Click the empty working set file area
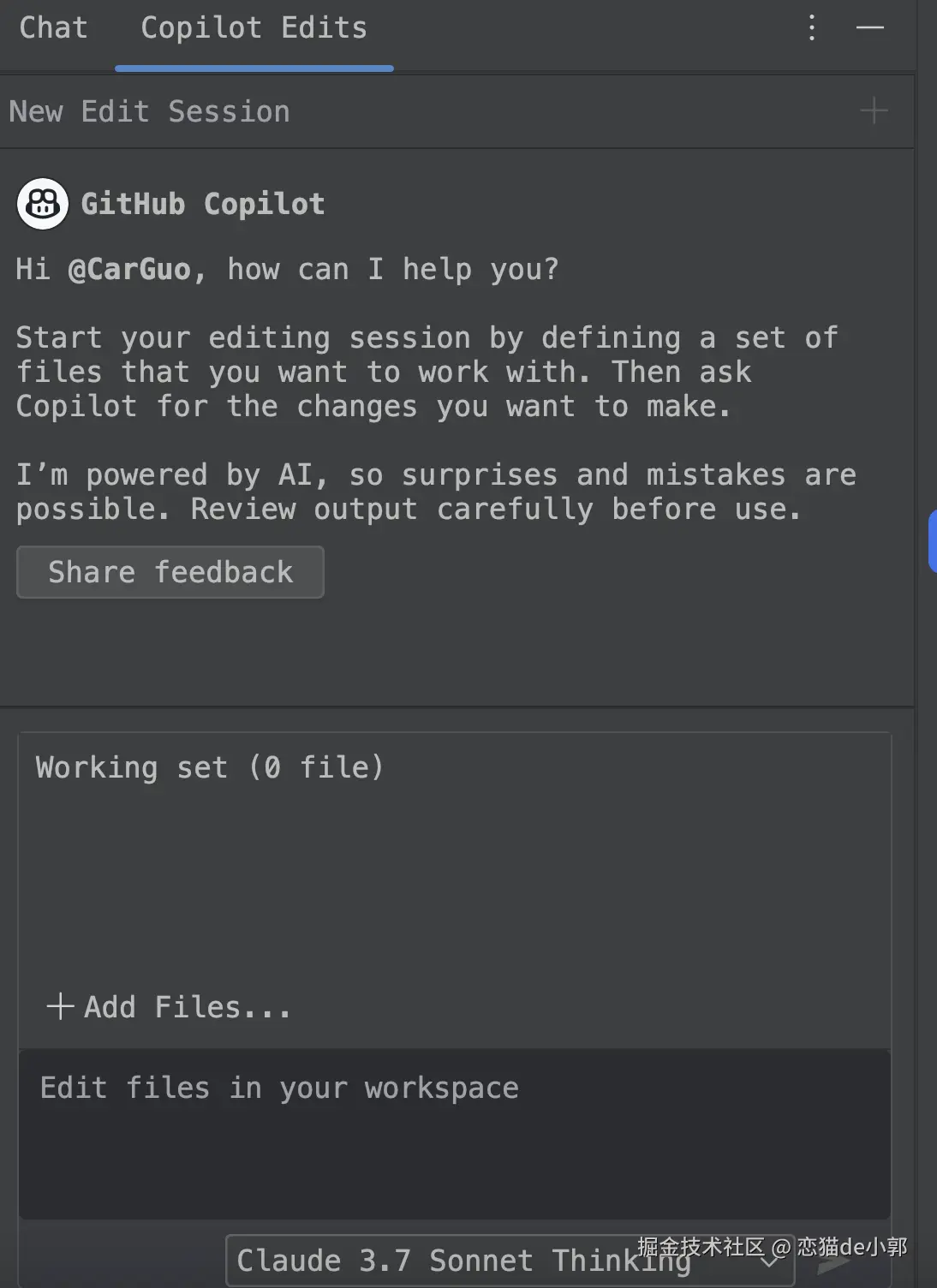937x1288 pixels. (454, 882)
